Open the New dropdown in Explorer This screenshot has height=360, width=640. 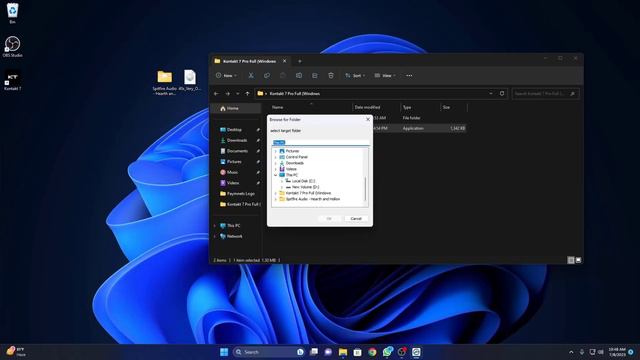pos(226,76)
